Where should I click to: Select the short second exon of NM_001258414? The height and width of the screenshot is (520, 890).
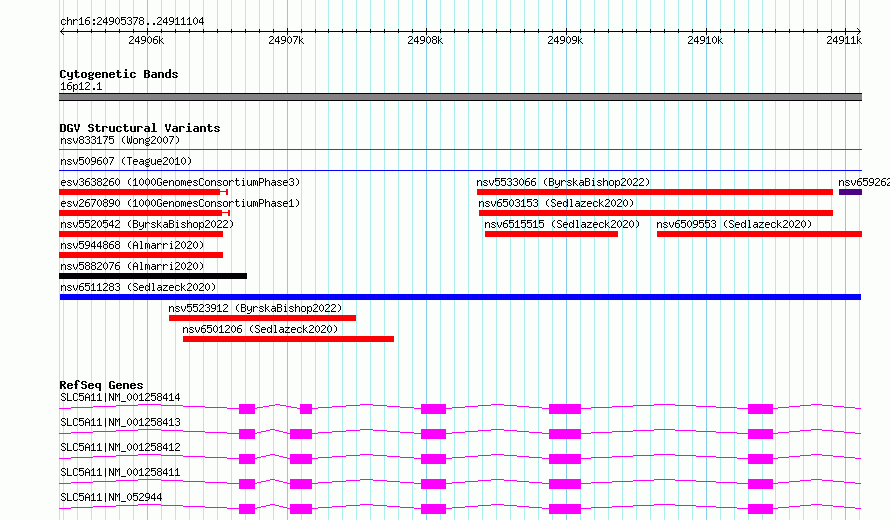tap(306, 409)
